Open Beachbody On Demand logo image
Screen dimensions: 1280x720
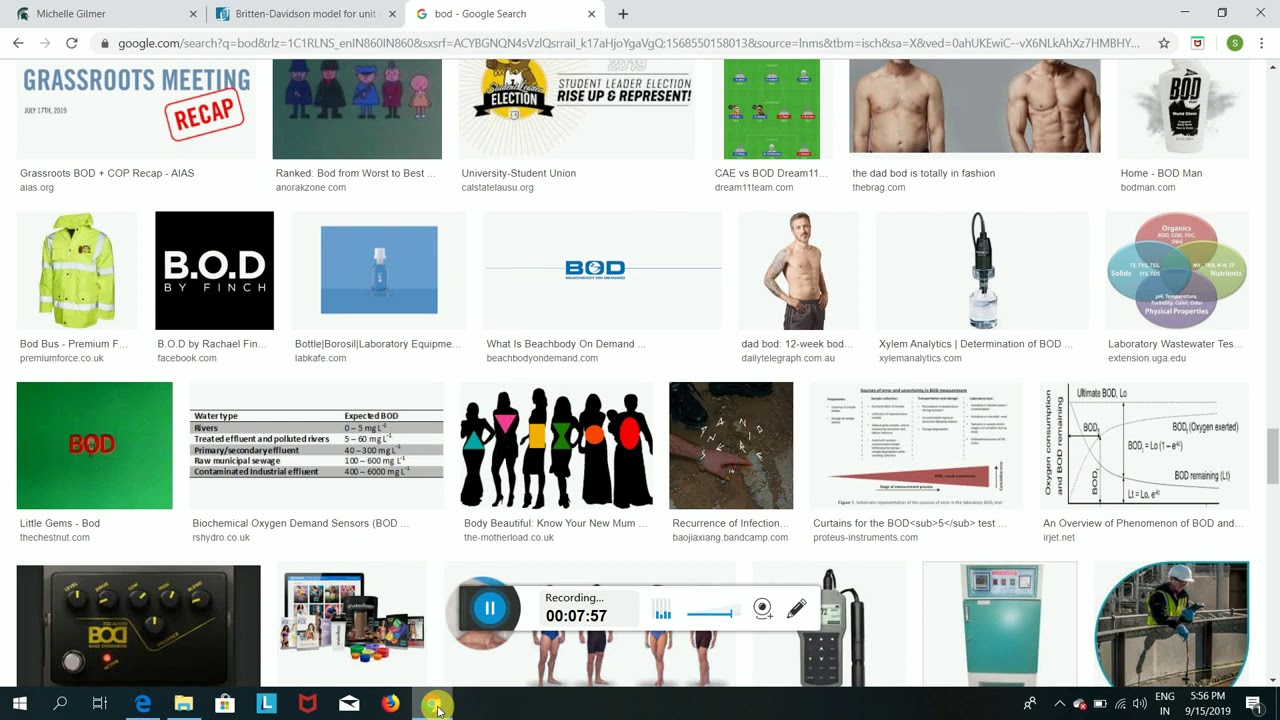pos(602,270)
